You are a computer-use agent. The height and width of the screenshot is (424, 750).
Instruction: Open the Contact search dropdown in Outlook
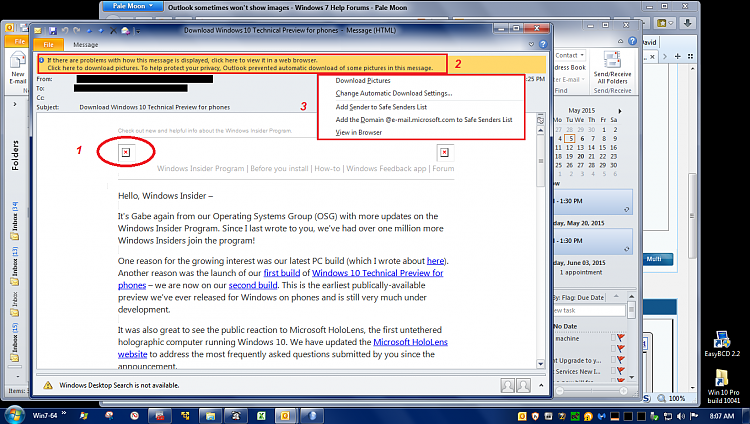tap(569, 56)
